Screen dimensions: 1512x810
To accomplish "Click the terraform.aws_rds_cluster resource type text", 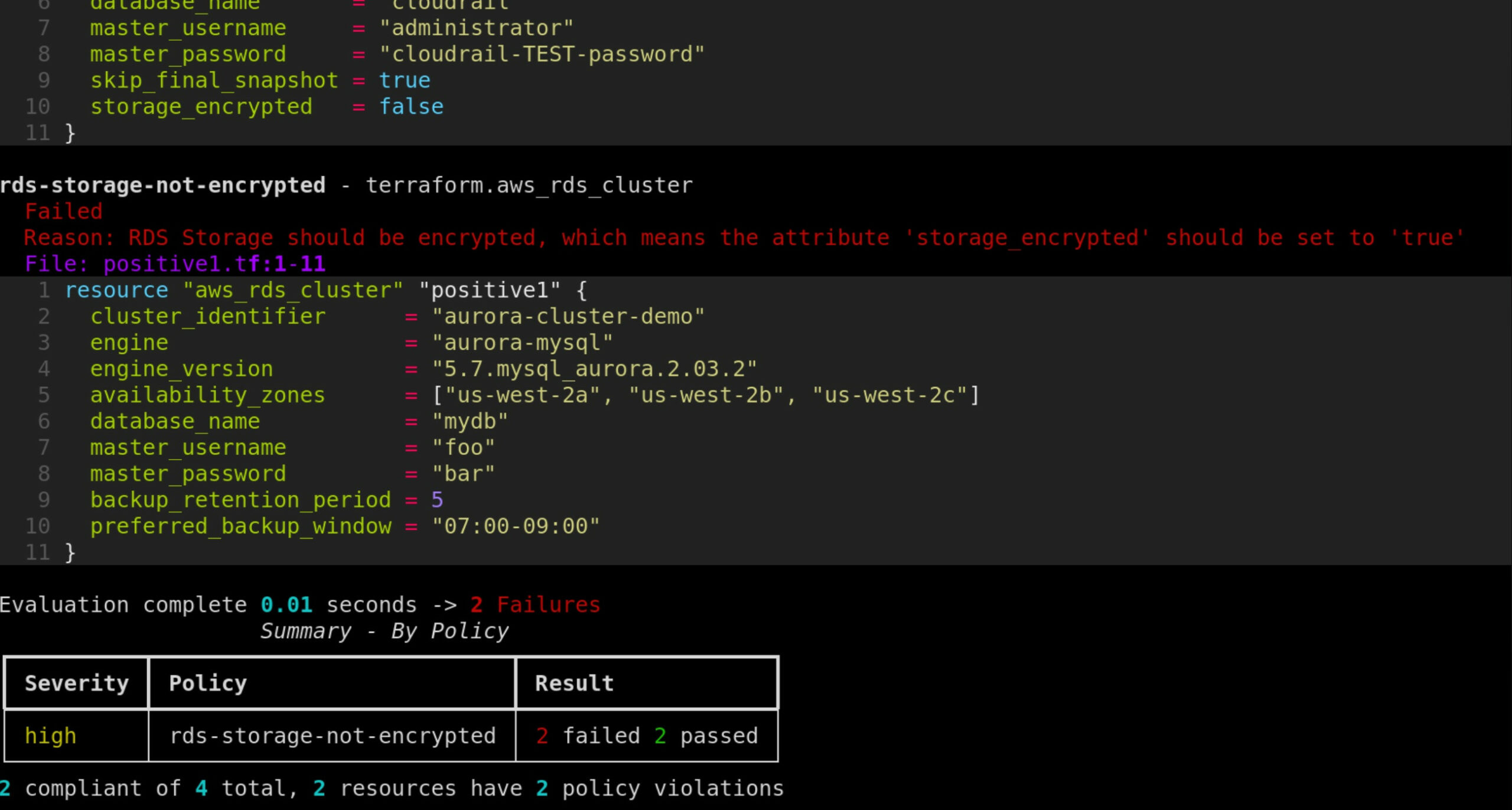I will coord(529,186).
